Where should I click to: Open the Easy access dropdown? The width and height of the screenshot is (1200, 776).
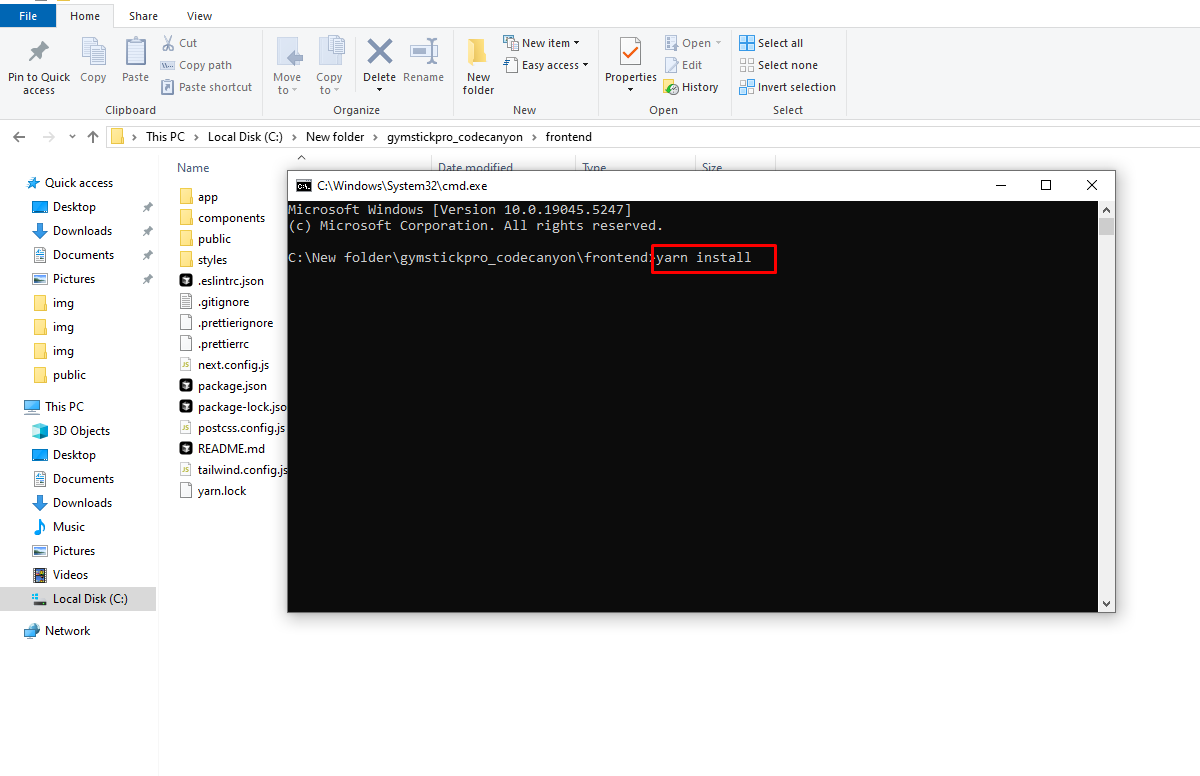546,65
